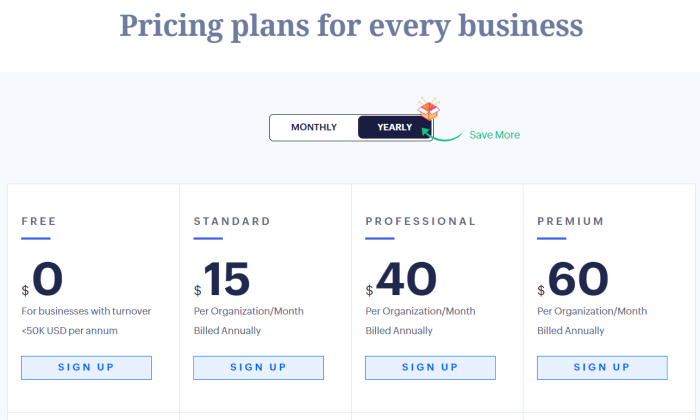The width and height of the screenshot is (700, 420).
Task: Sign up for the Premium plan
Action: [602, 368]
